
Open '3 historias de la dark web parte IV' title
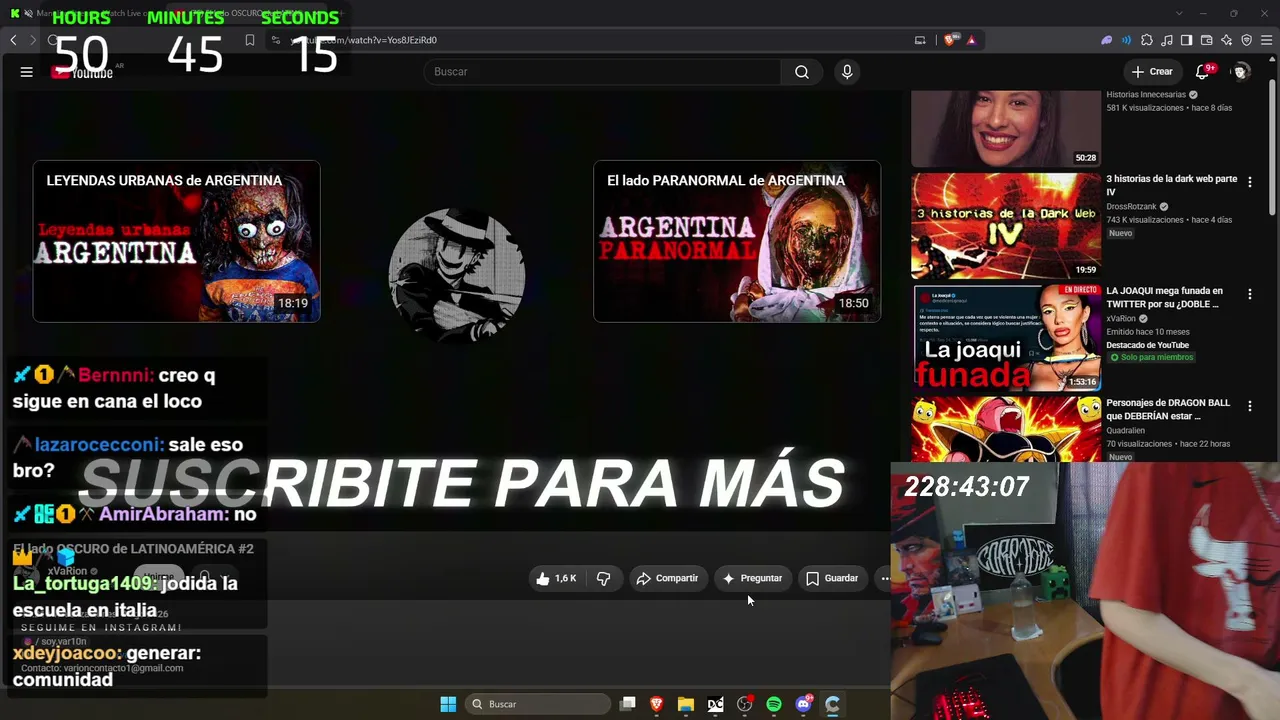coord(1171,185)
